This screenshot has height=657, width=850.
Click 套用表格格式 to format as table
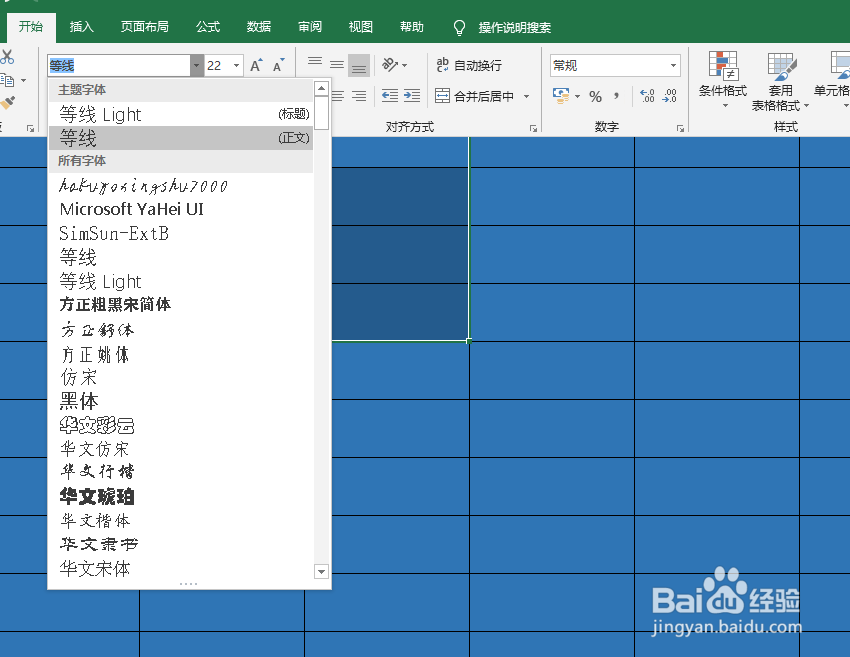781,82
